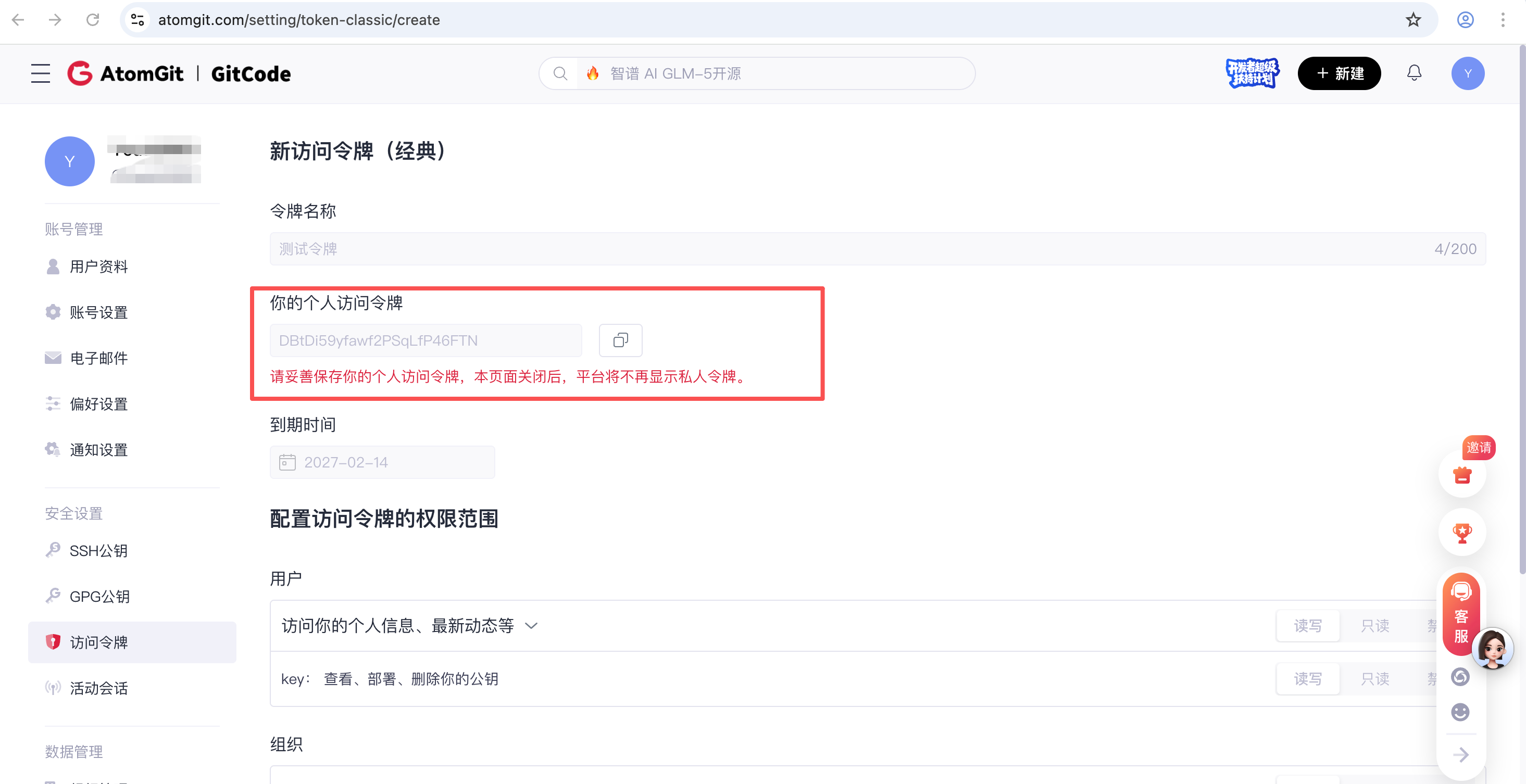Viewport: 1526px width, 784px height.
Task: Open GitCode from the header link
Action: (x=250, y=73)
